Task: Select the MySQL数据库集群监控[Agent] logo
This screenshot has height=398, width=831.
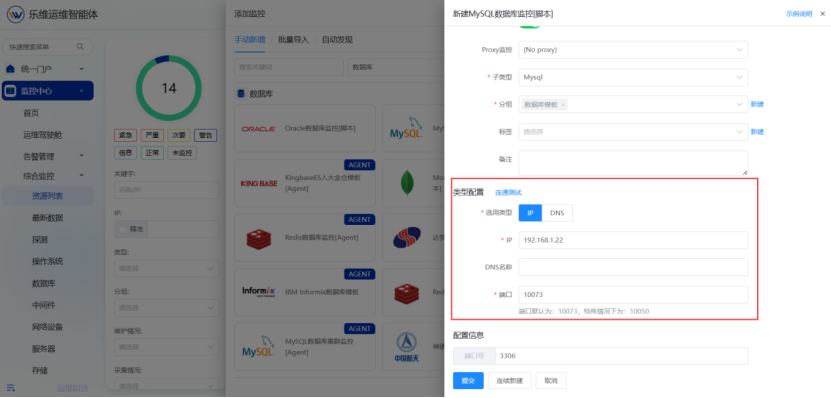Action: pos(258,347)
